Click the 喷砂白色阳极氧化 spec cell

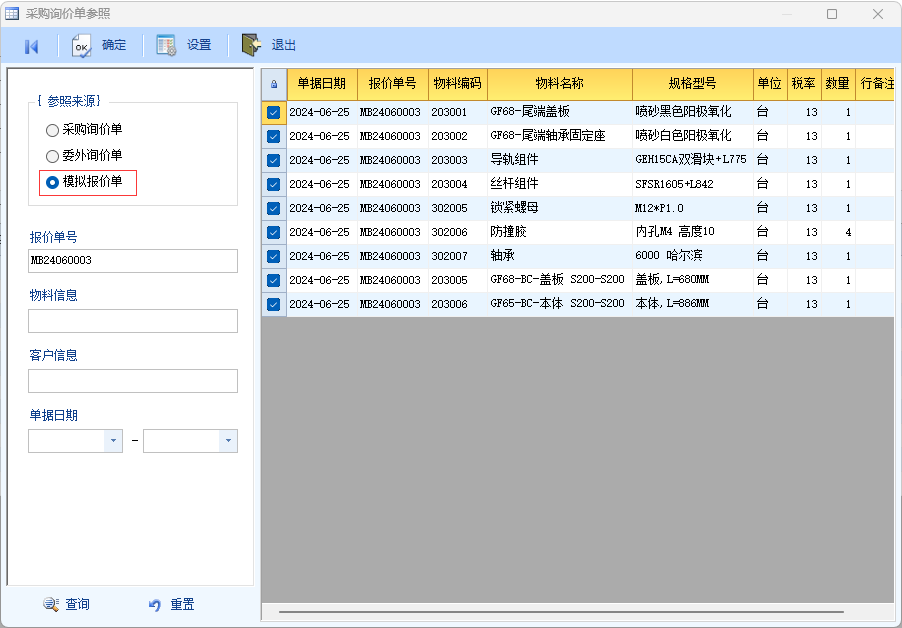693,136
